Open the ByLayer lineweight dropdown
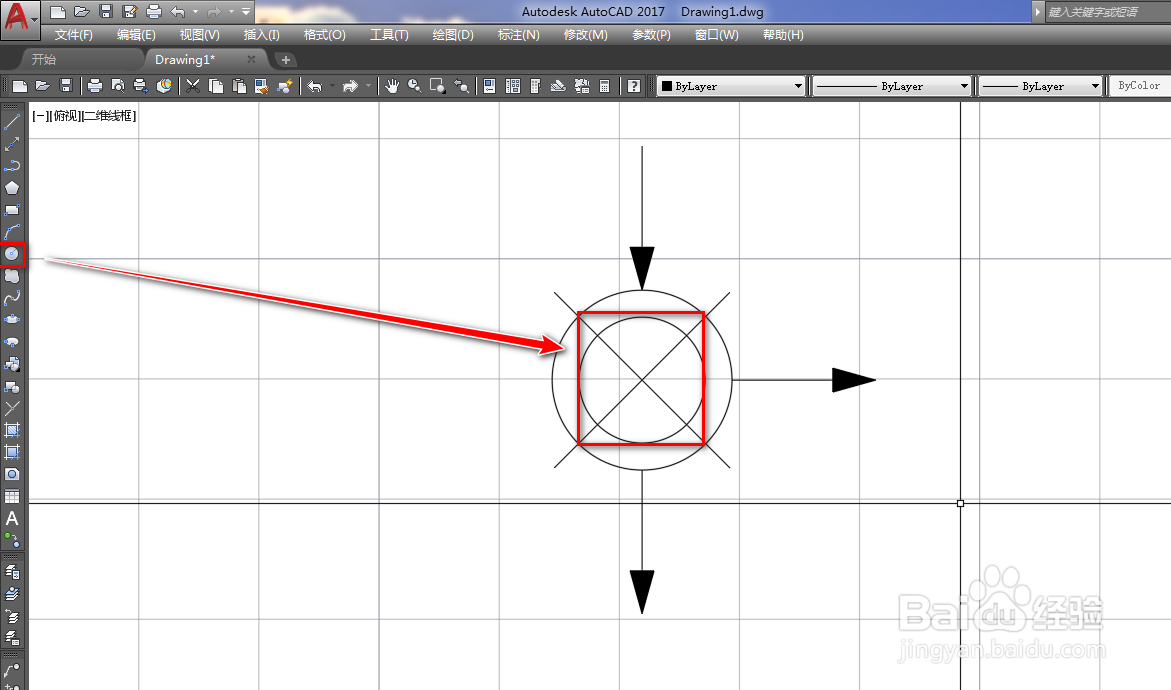Image resolution: width=1171 pixels, height=690 pixels. click(1040, 86)
